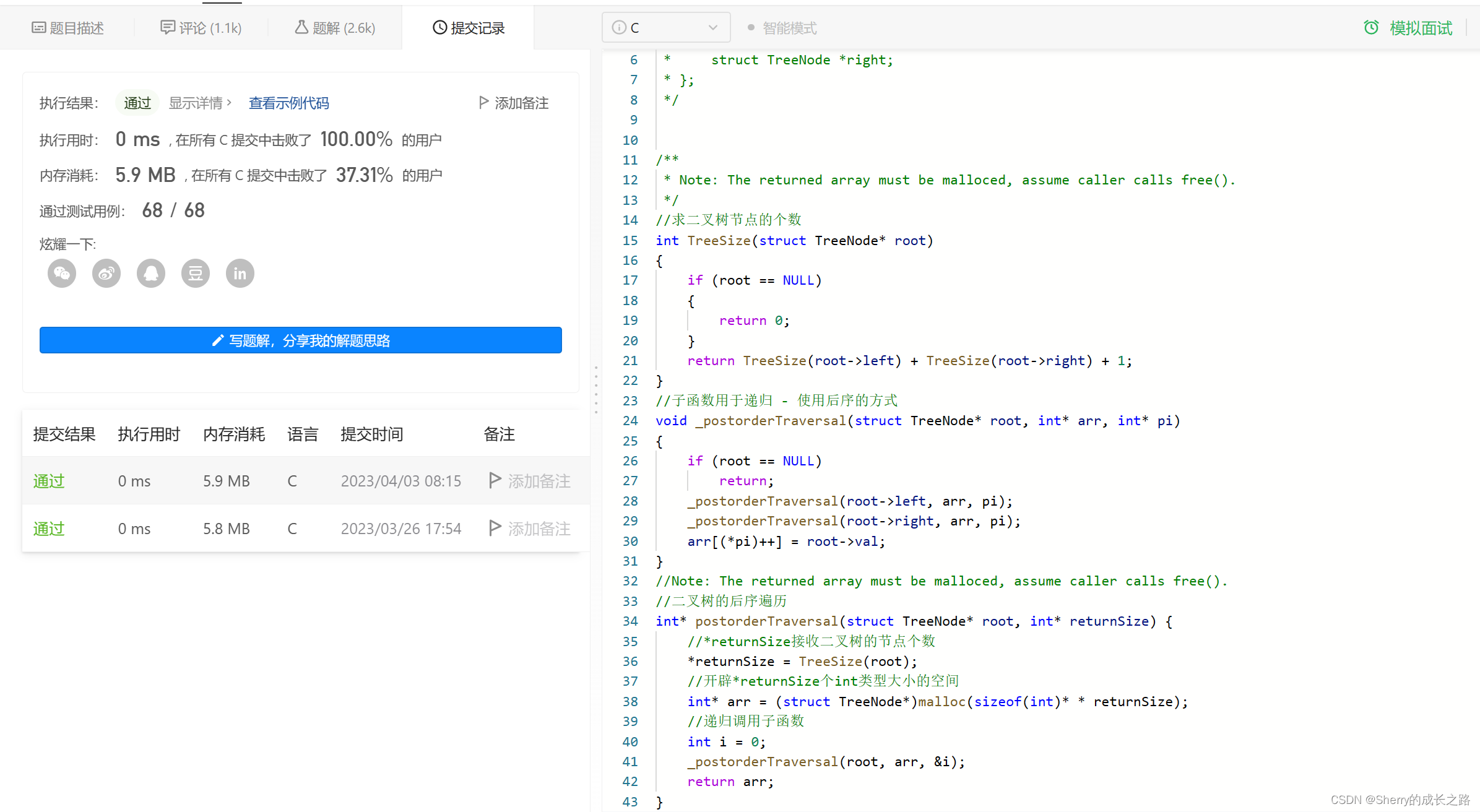Click the 提交时间 column header
This screenshot has width=1480, height=812.
[x=371, y=434]
